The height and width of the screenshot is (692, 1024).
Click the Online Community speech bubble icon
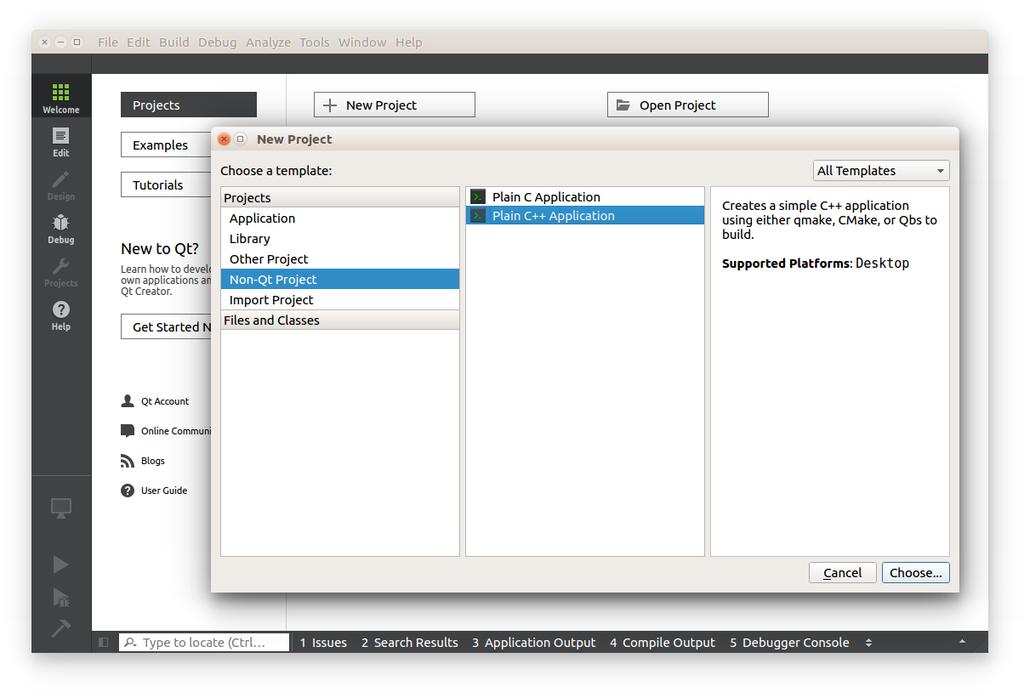tap(127, 431)
